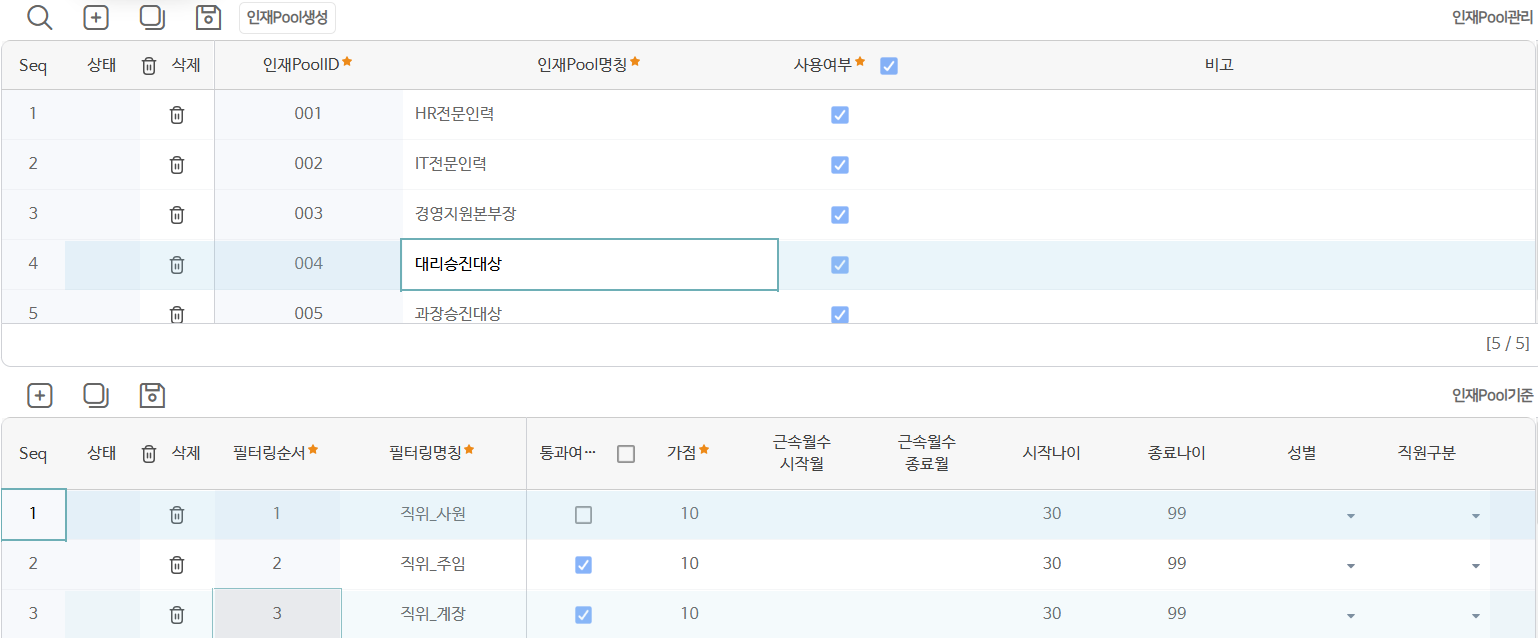Click trash icon in lower grid 삭제 header
The image size is (1538, 638).
(149, 454)
